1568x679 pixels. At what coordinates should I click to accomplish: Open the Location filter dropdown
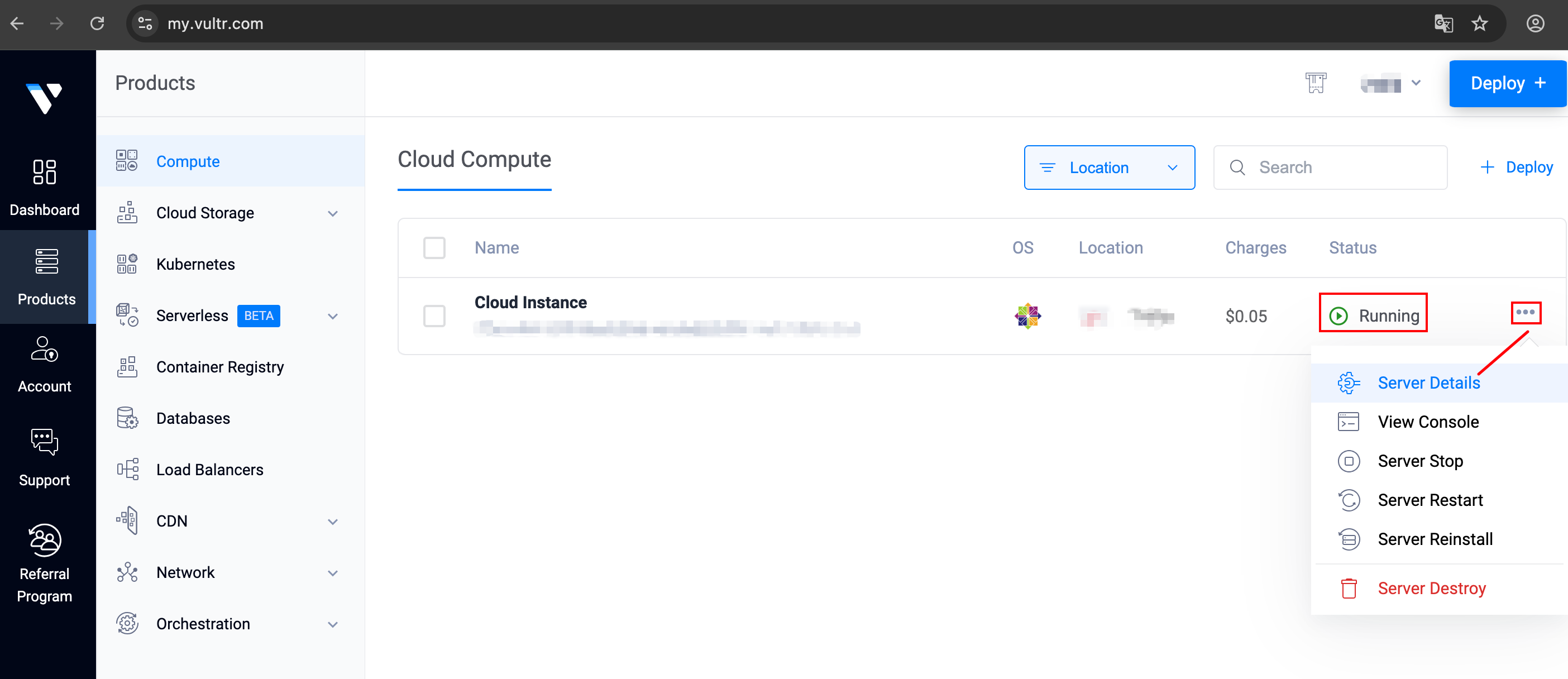point(1108,168)
